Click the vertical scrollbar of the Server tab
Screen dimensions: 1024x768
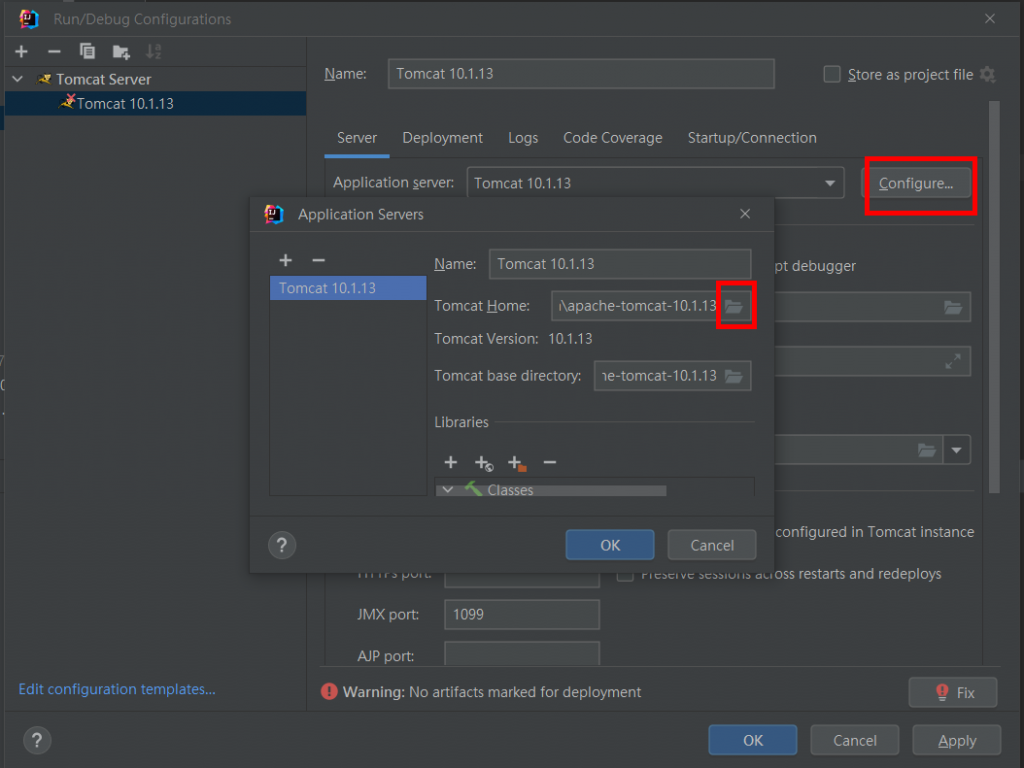pos(994,297)
